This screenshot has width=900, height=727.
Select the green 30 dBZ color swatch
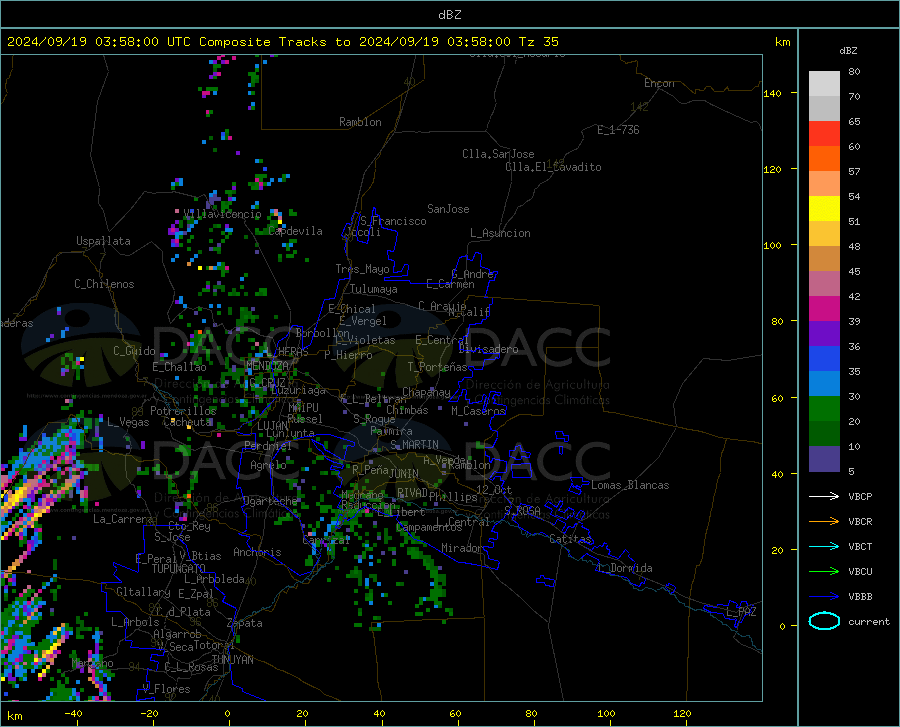[824, 409]
